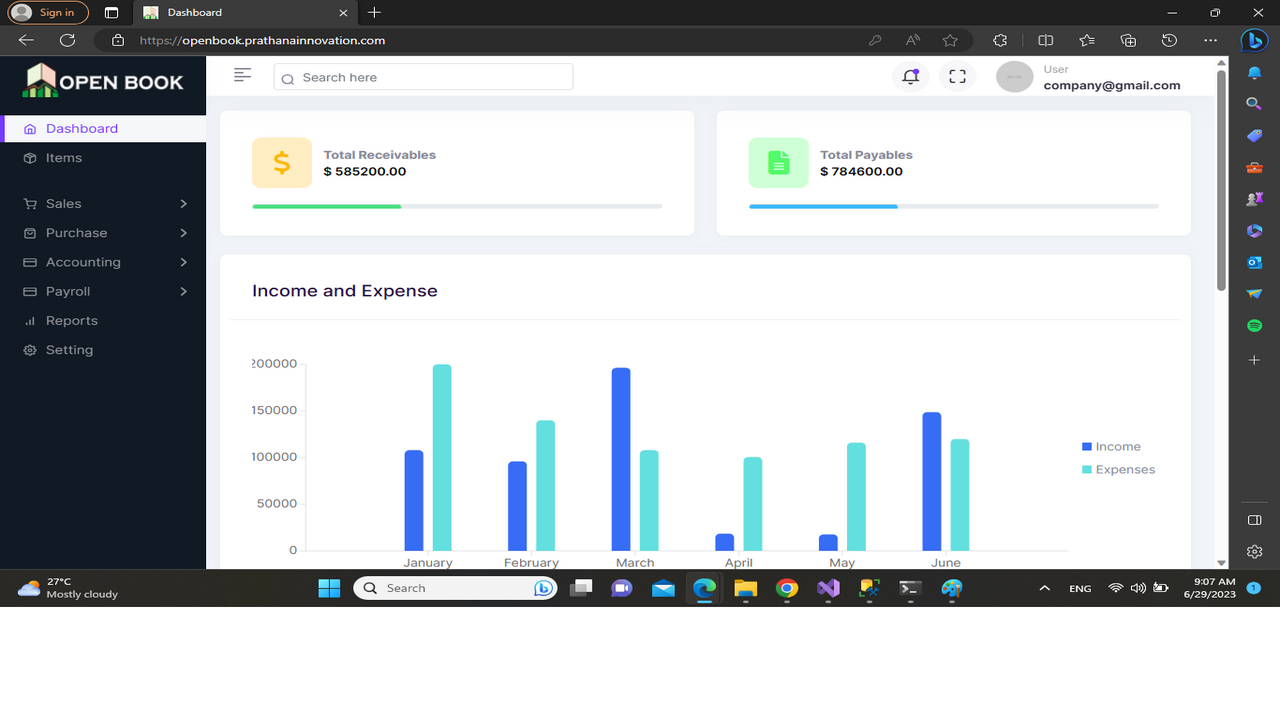Viewport: 1280px width, 720px height.
Task: Click the green payables document icon
Action: [x=778, y=162]
